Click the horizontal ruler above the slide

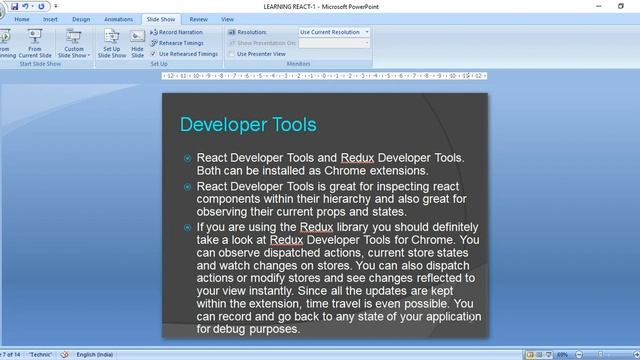tap(324, 76)
